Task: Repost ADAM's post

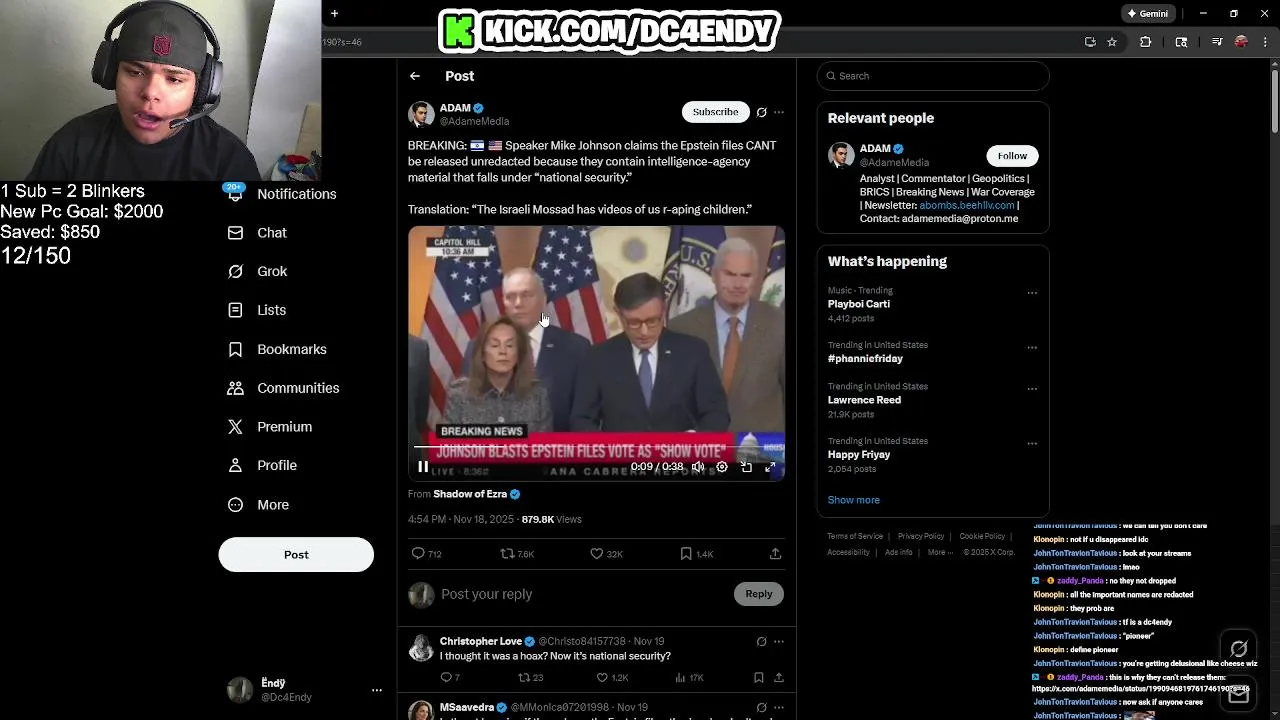Action: 507,553
